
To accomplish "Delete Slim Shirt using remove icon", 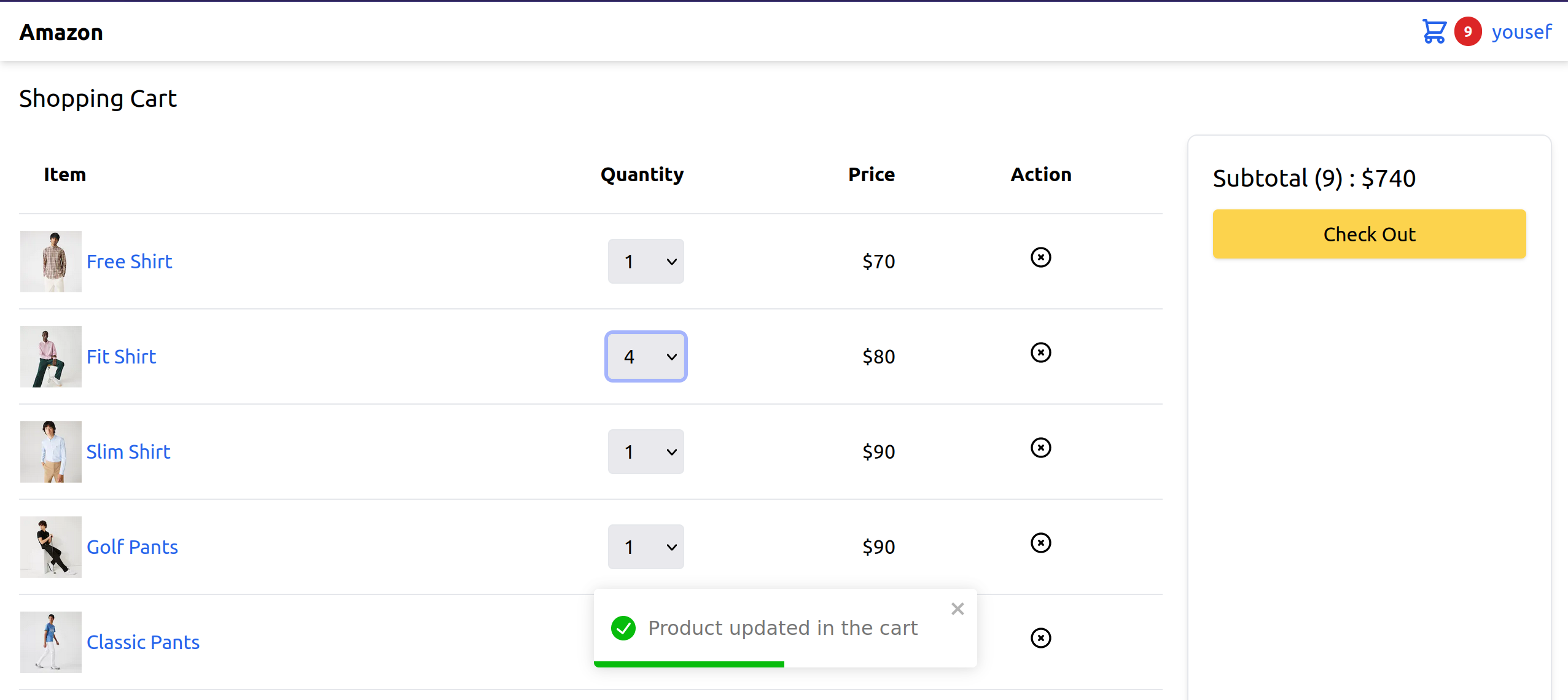I will [x=1040, y=448].
